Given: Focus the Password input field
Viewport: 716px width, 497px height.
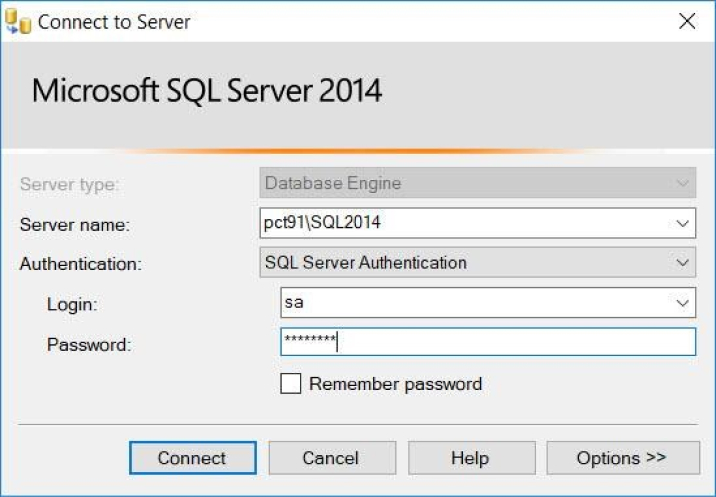Looking at the screenshot, I should pos(488,342).
